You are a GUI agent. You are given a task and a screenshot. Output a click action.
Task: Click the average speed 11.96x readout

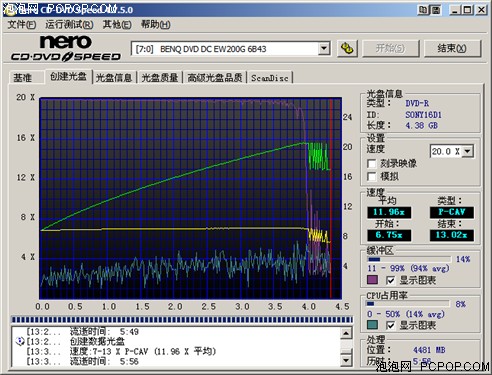389,212
